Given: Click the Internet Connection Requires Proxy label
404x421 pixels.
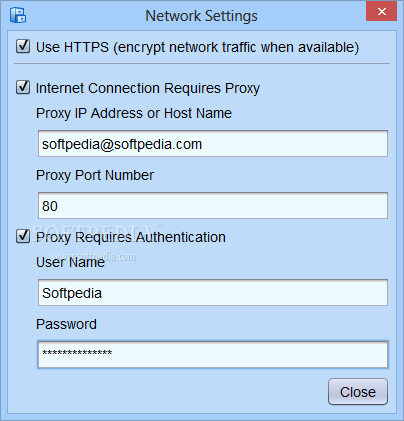Looking at the screenshot, I should 148,88.
